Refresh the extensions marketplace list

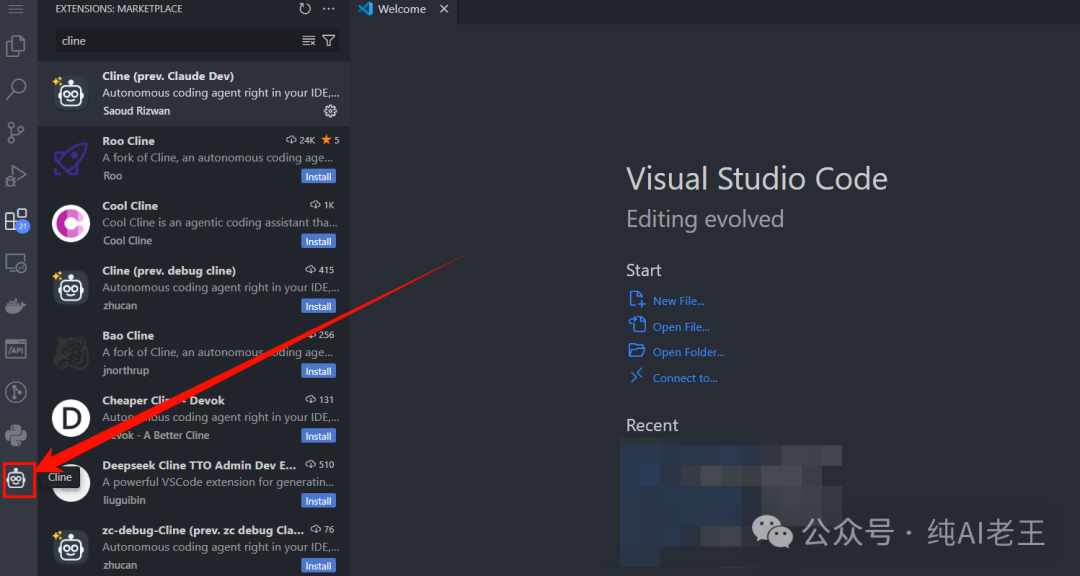pyautogui.click(x=305, y=9)
